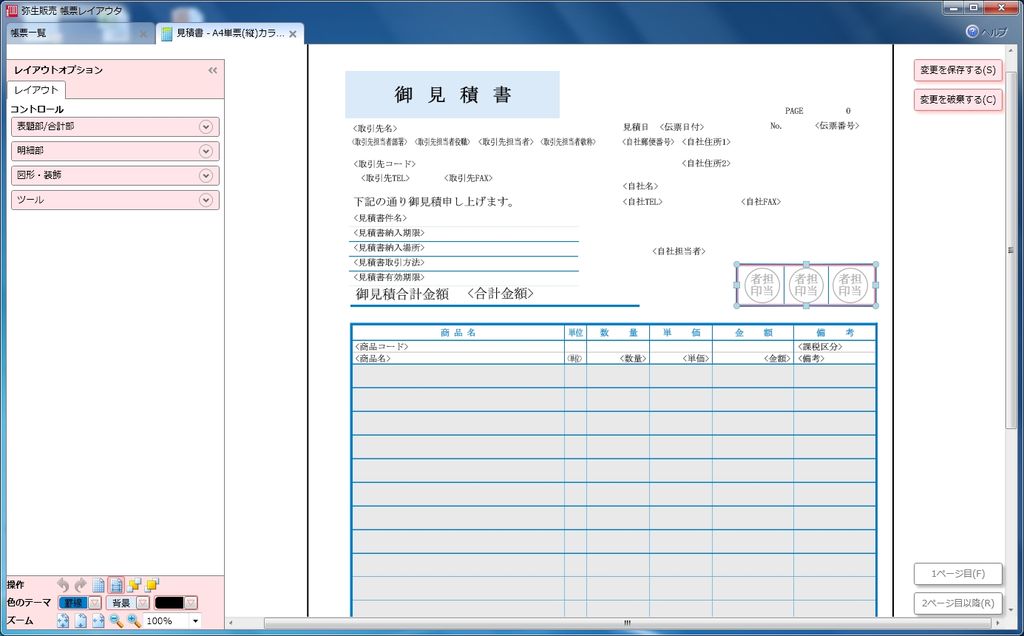Select the <合計金額> field
Image resolution: width=1024 pixels, height=636 pixels.
click(x=501, y=294)
